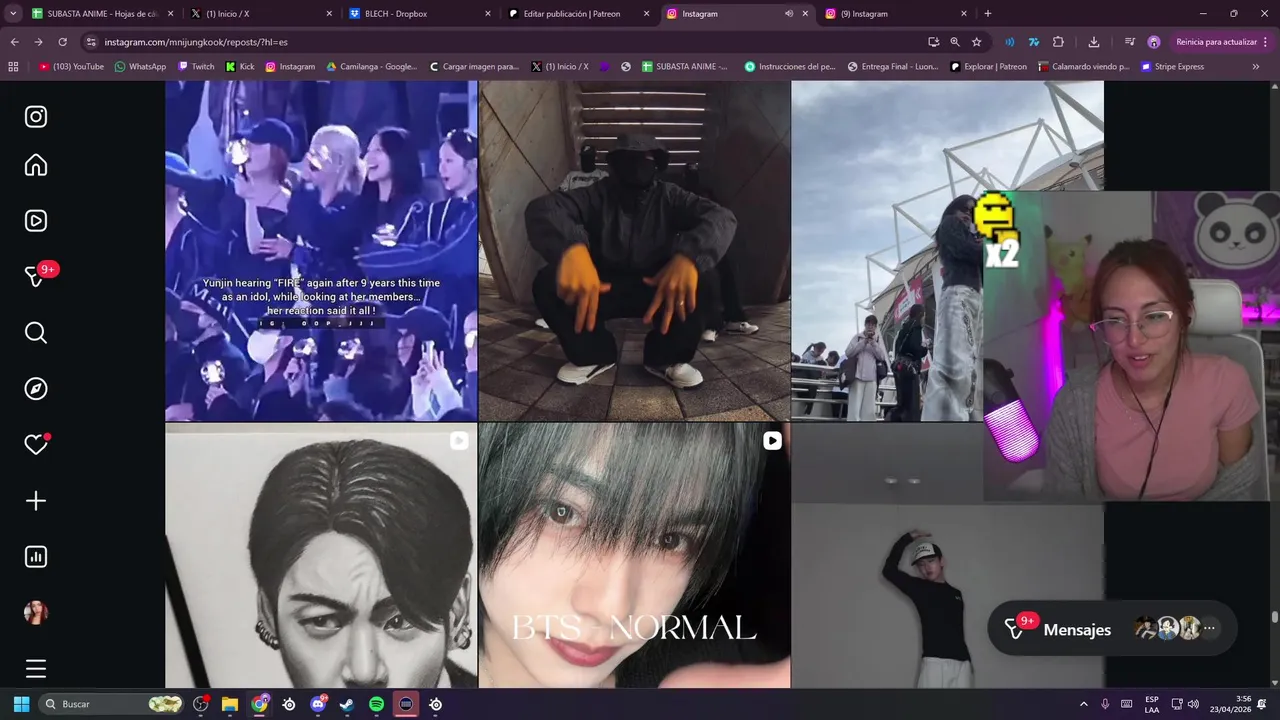Open direct messages icon in sidebar
1280x720 pixels.
coord(36,277)
